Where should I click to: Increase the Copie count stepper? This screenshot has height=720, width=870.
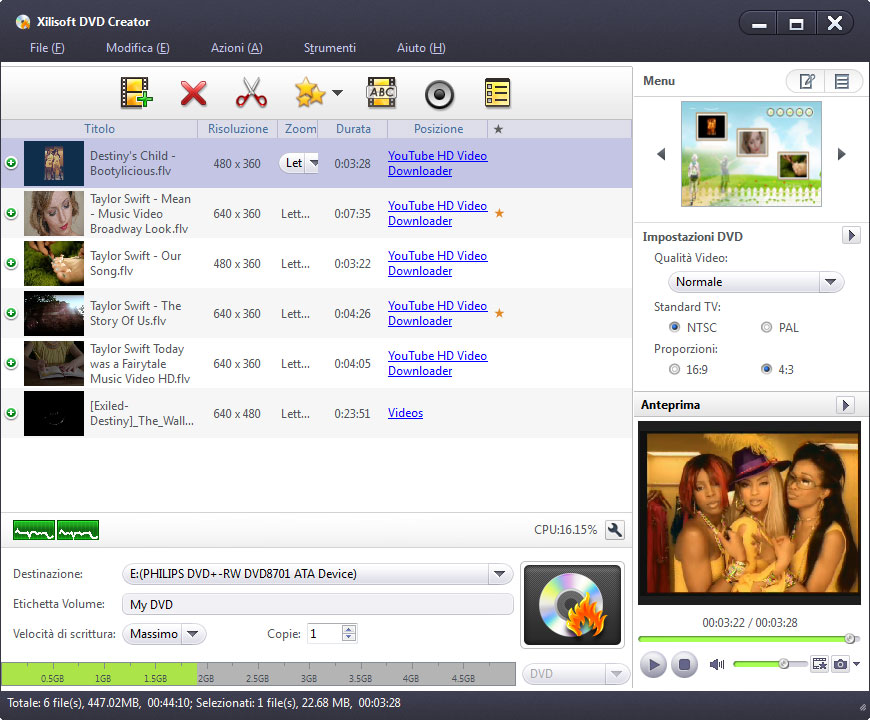pos(349,629)
